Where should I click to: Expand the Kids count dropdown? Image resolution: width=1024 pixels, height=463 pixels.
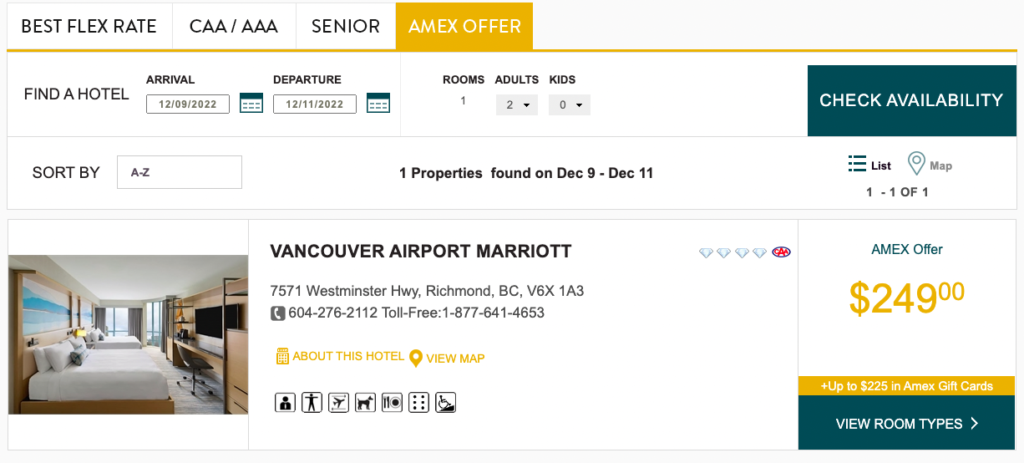(x=569, y=104)
